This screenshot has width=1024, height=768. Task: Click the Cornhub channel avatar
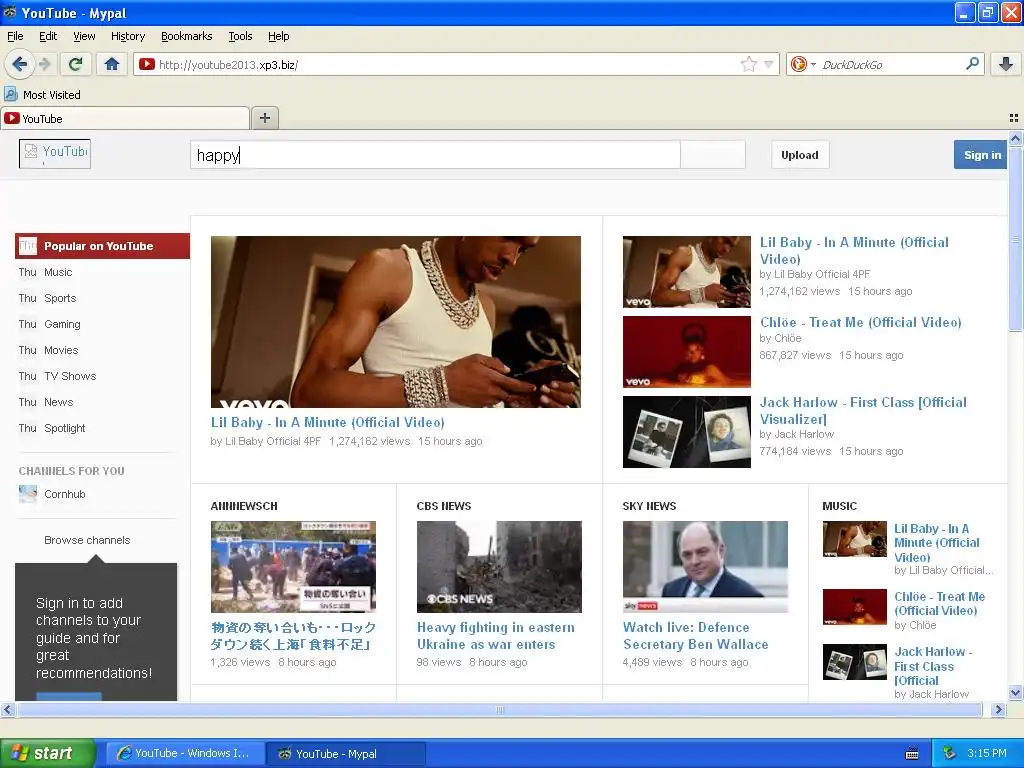coord(28,494)
